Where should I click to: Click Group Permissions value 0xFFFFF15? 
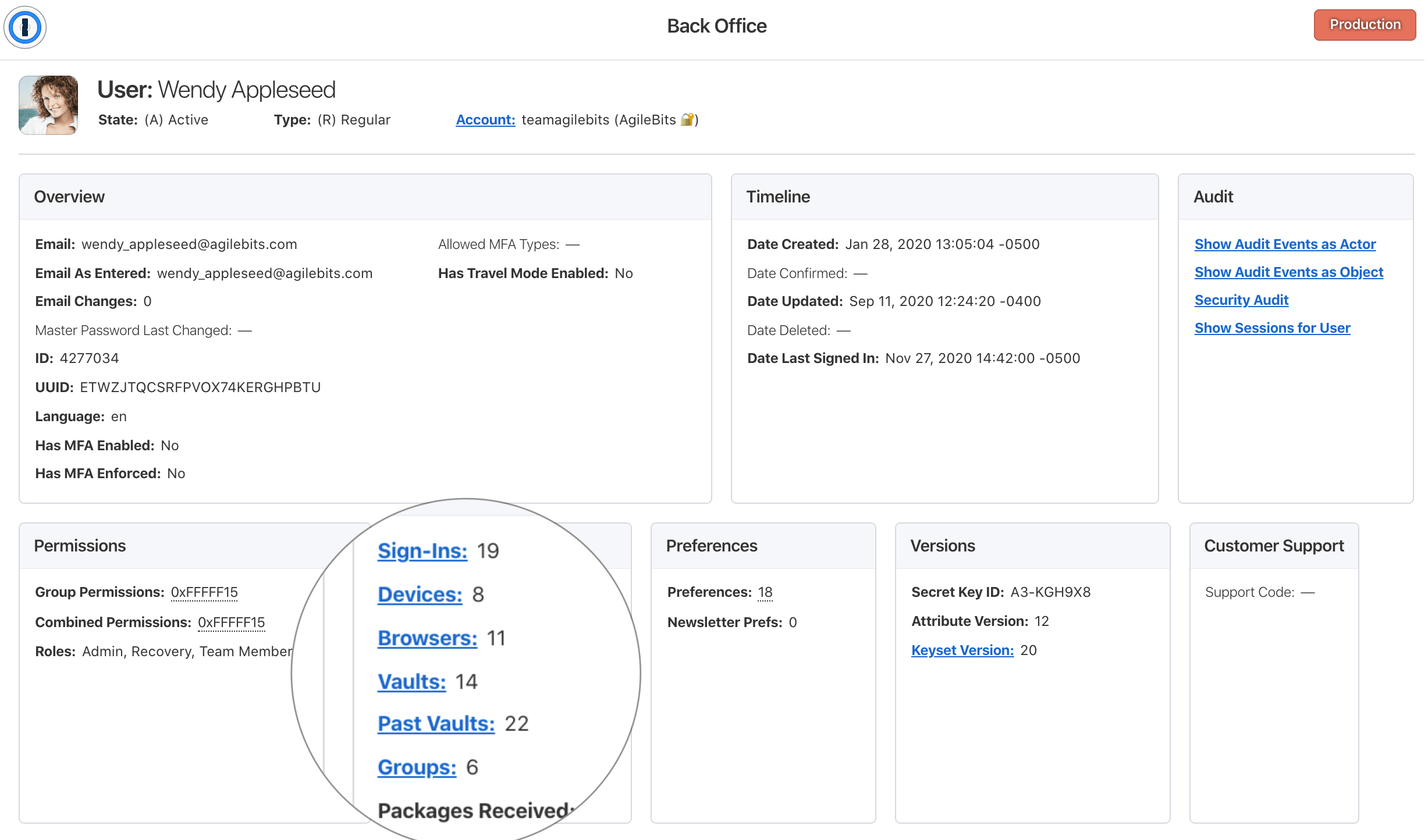pos(204,592)
